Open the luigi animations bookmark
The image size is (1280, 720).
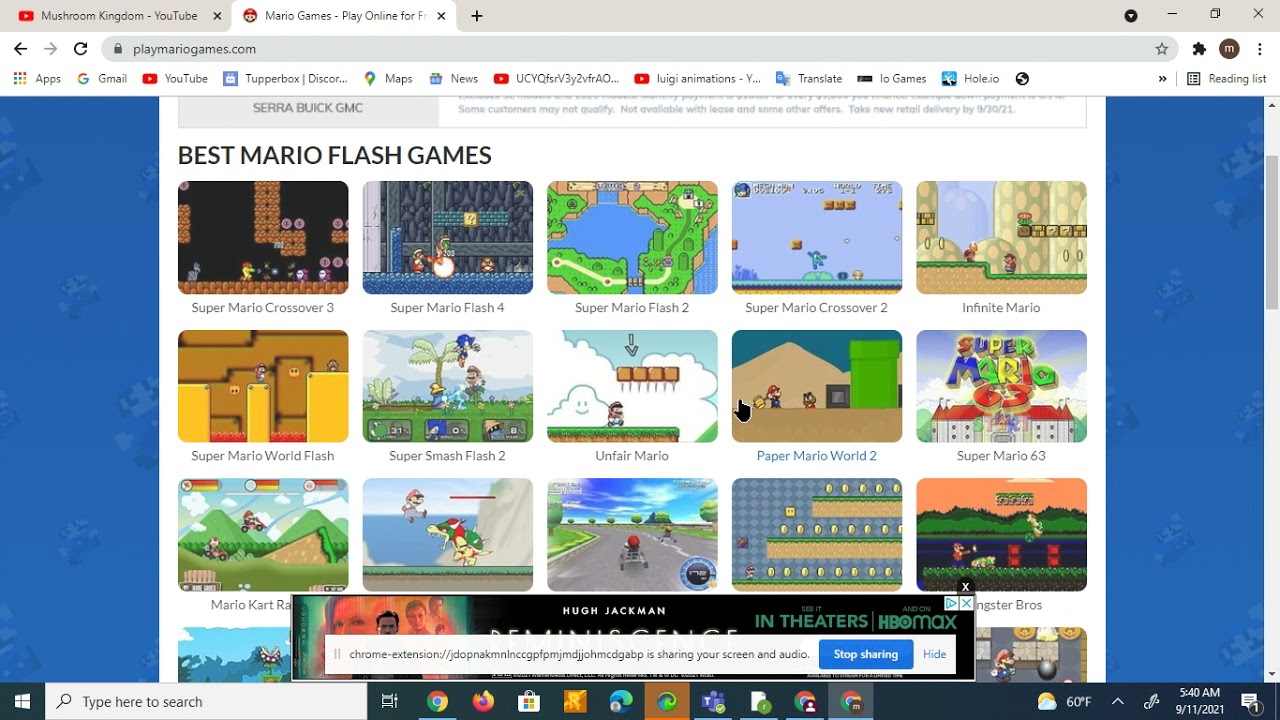(698, 79)
